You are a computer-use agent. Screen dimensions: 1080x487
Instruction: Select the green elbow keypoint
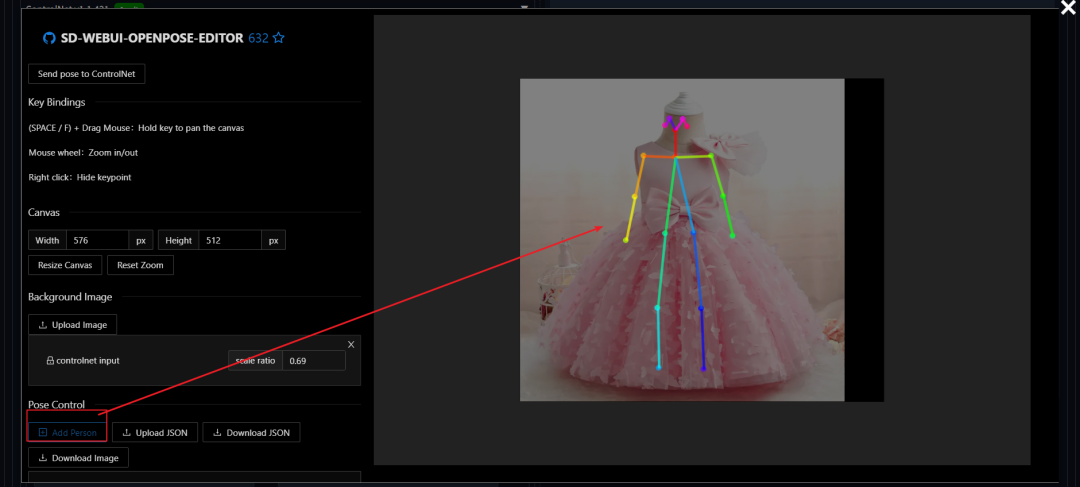723,196
